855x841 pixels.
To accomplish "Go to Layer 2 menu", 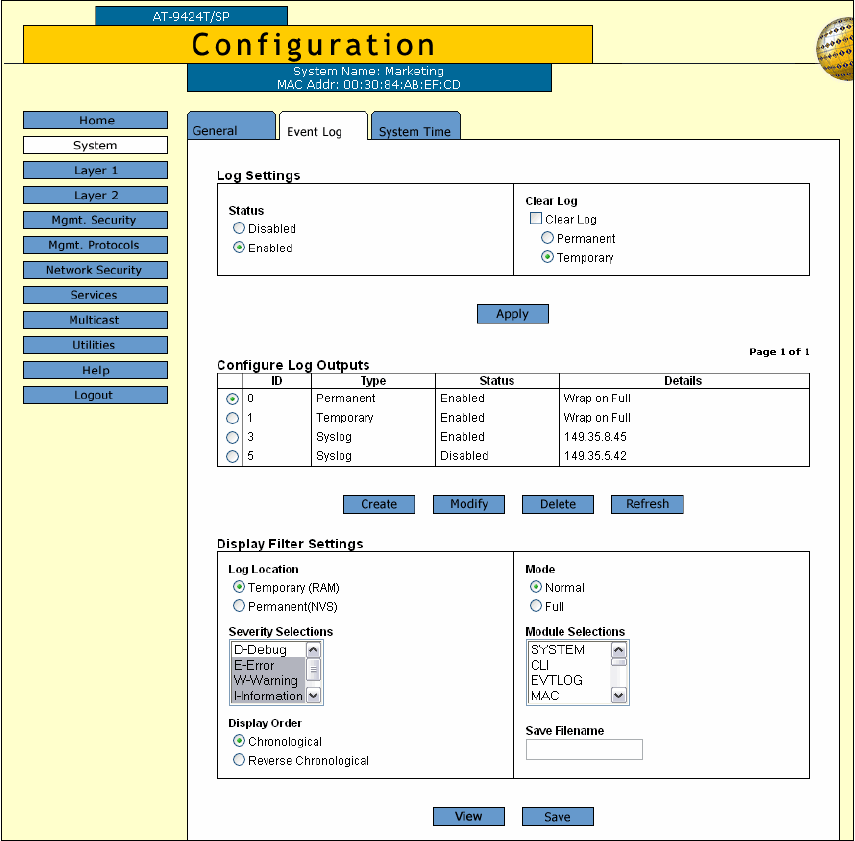I will [x=95, y=195].
